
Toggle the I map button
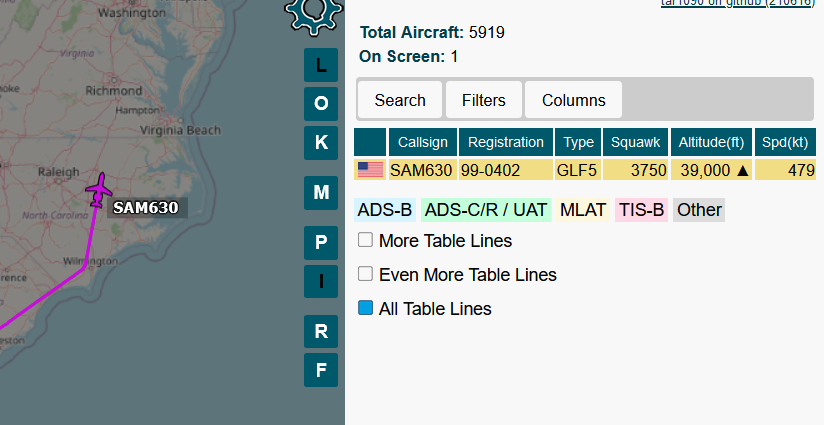(x=321, y=282)
